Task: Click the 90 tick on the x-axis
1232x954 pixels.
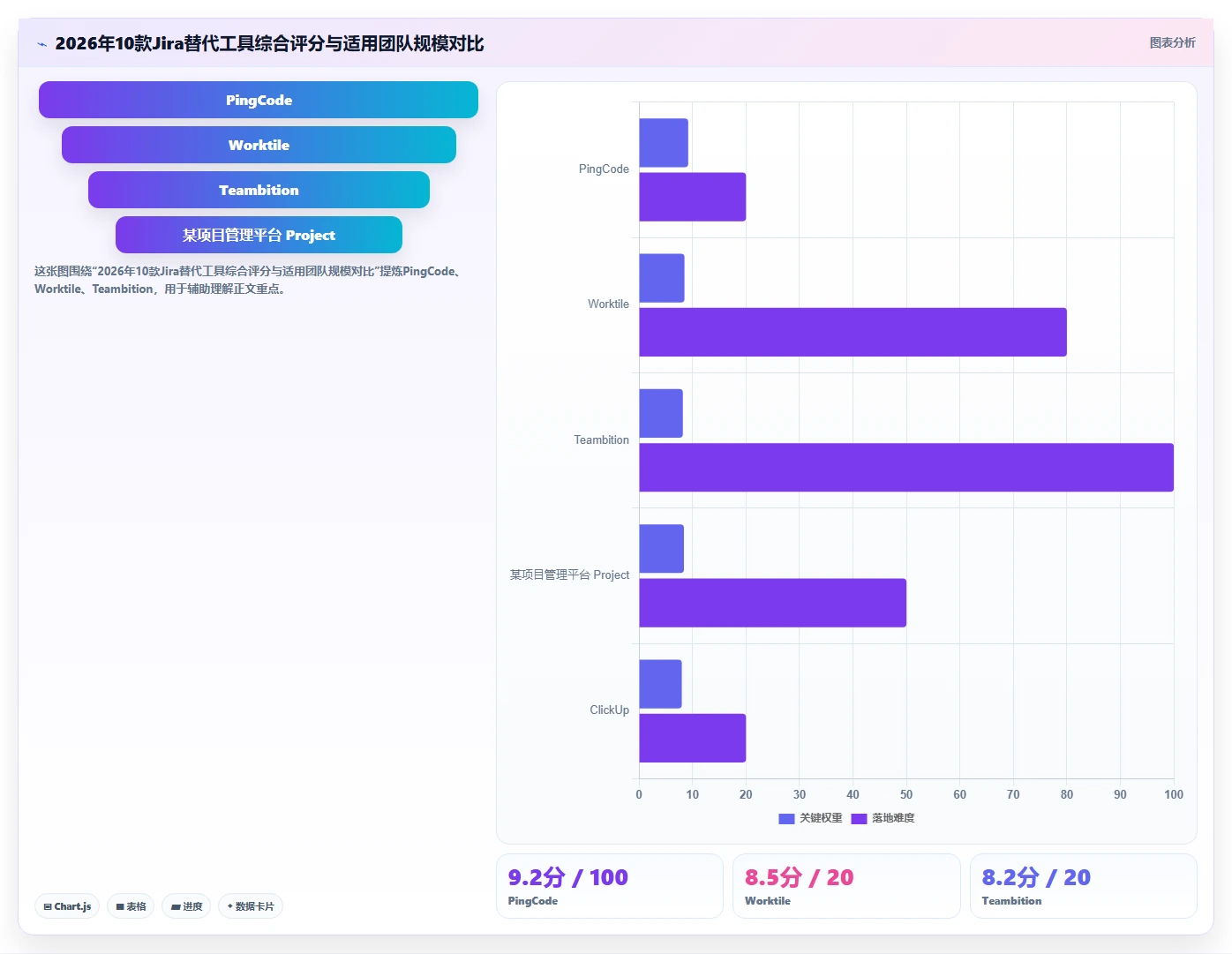Action: 1120,795
